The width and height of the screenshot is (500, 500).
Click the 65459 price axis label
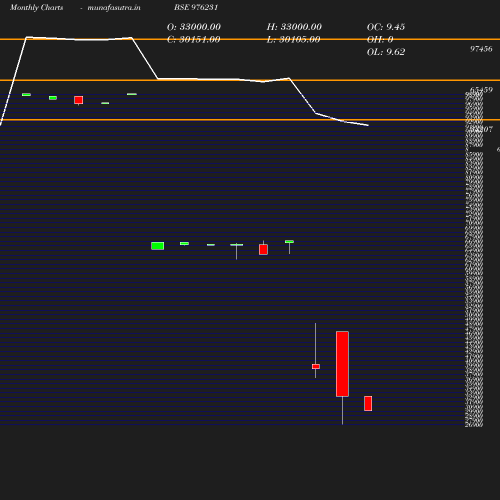tap(481, 89)
